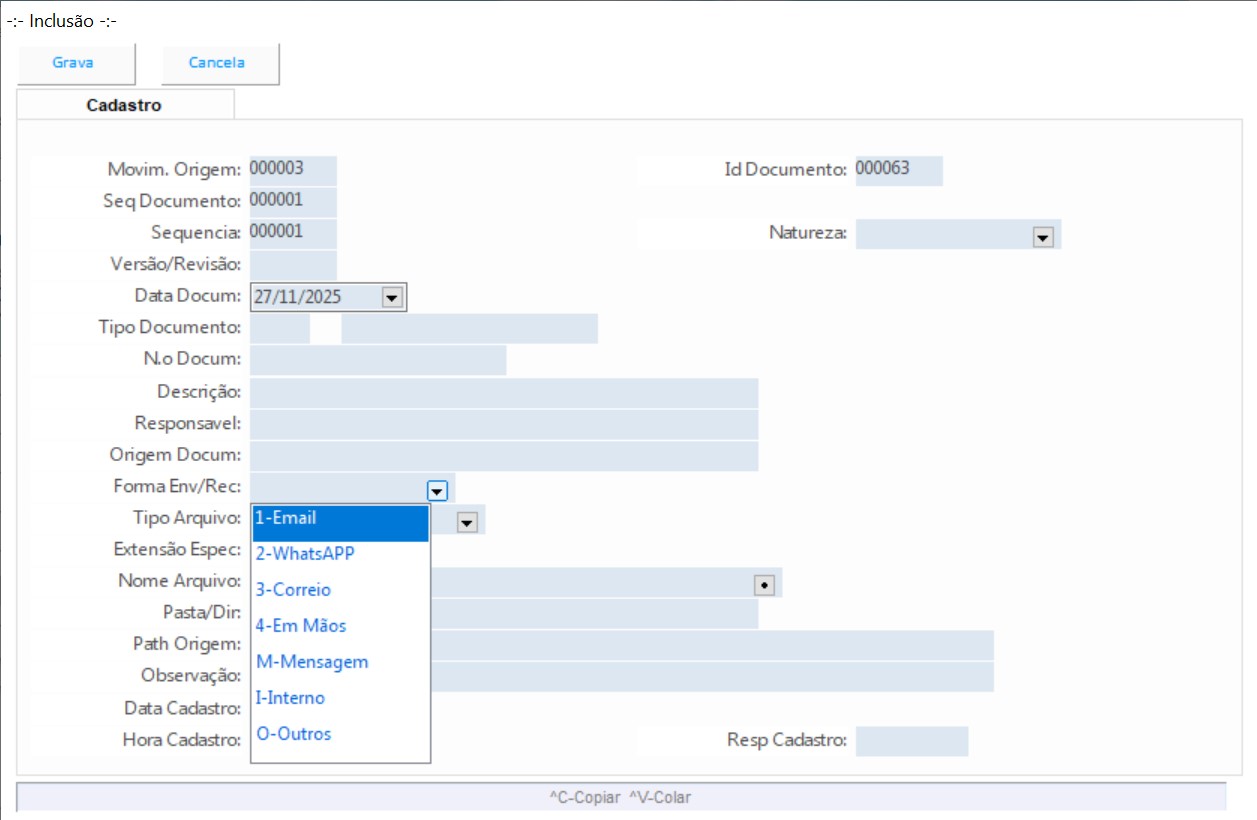Click the Origem Docum input field
1257x820 pixels.
tap(503, 456)
